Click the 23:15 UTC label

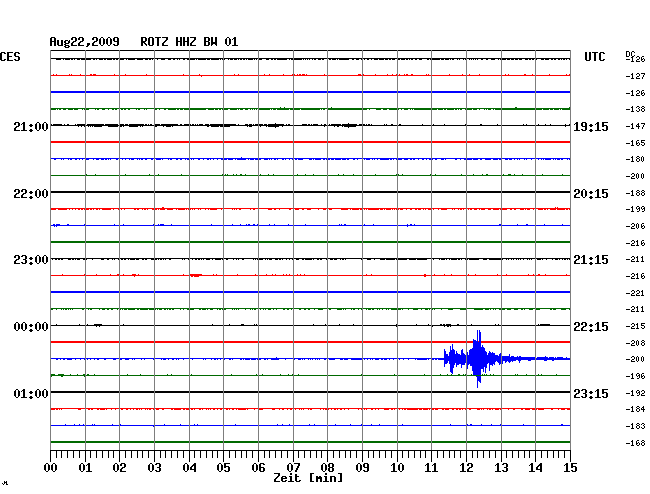coord(591,393)
